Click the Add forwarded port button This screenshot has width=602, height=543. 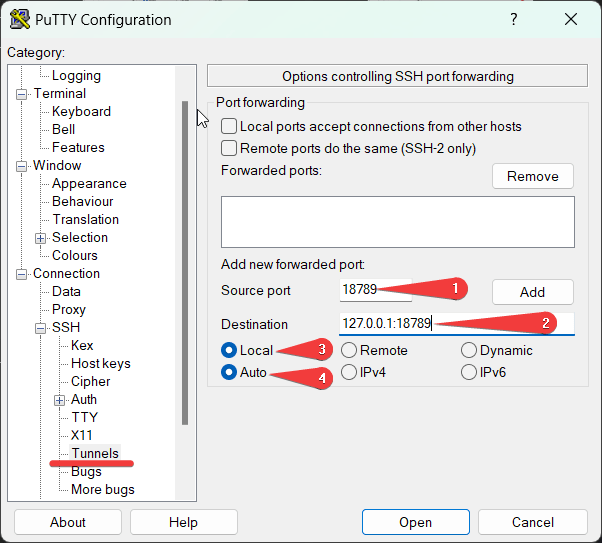532,292
